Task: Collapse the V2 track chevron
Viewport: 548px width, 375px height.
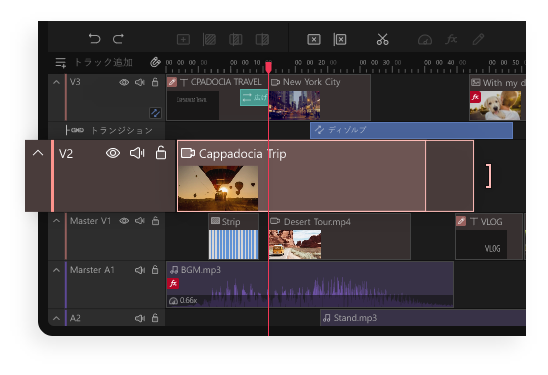Action: pos(38,153)
